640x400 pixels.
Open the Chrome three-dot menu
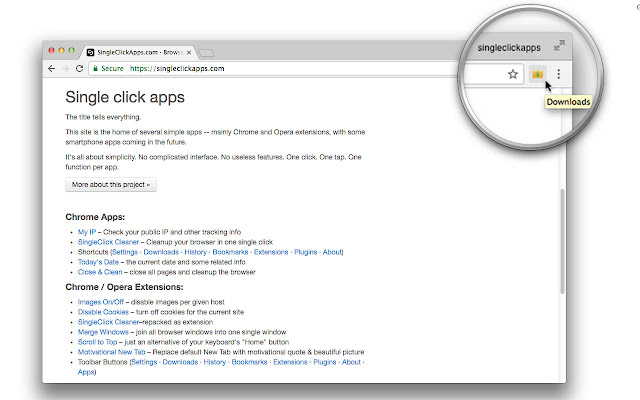[558, 74]
